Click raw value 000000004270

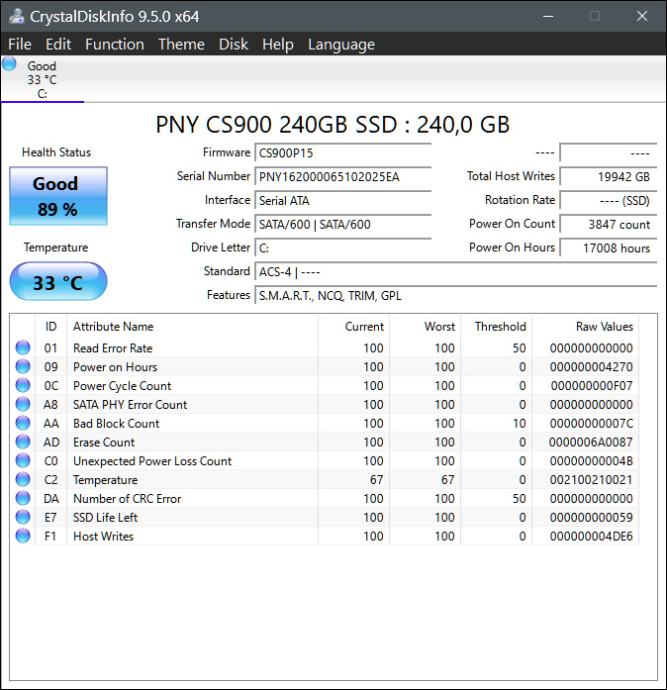[591, 367]
